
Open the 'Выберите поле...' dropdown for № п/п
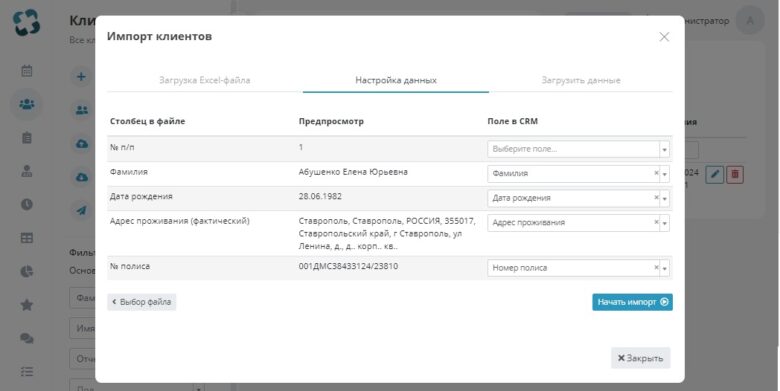coord(578,149)
